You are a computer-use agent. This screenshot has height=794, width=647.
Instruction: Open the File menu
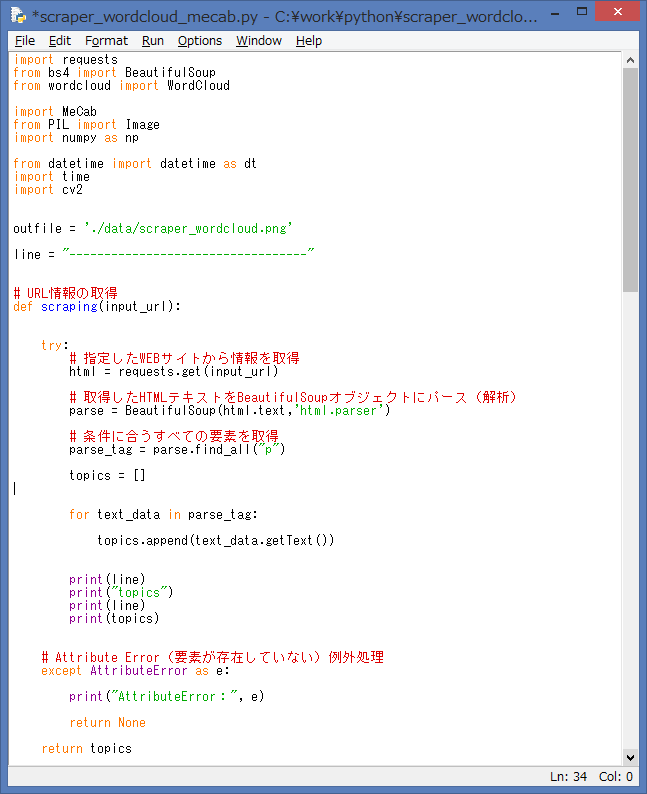pyautogui.click(x=25, y=40)
